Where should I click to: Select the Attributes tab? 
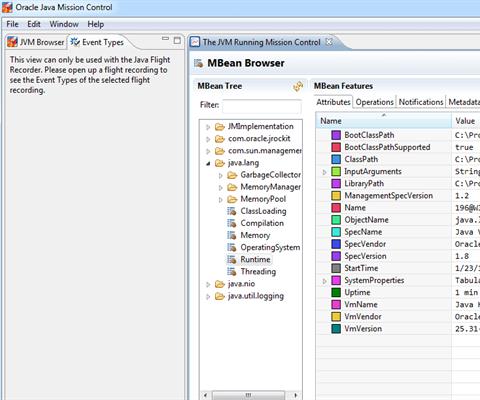pos(333,102)
